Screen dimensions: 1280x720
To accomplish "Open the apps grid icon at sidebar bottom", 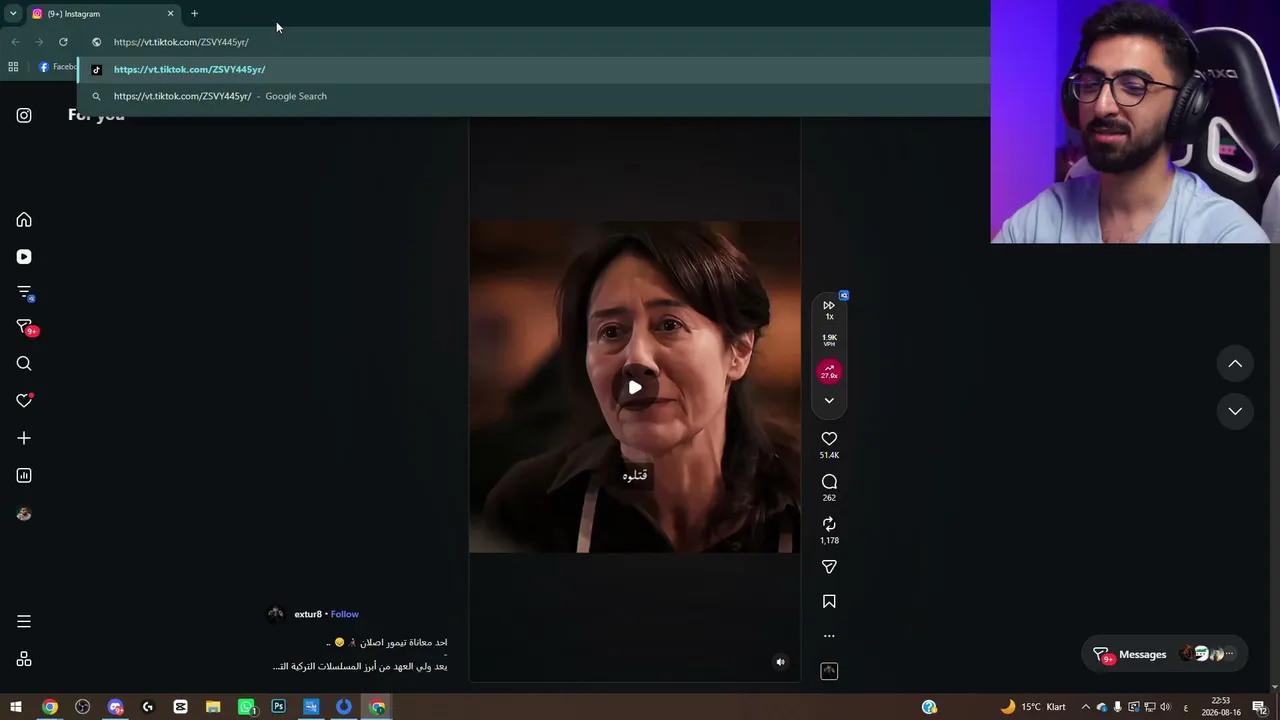I will point(24,659).
